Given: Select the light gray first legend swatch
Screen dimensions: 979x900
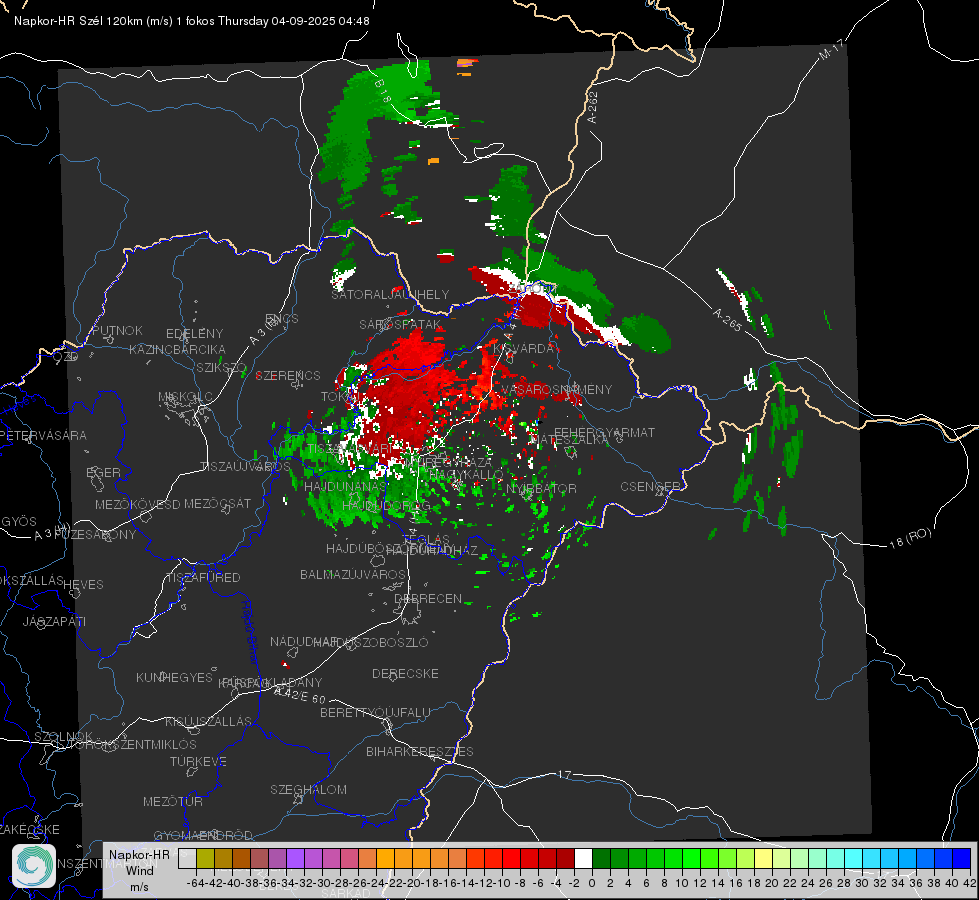Looking at the screenshot, I should click(187, 858).
